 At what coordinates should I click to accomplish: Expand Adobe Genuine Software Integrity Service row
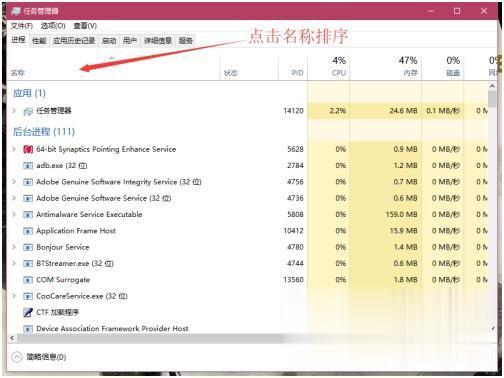(x=14, y=182)
